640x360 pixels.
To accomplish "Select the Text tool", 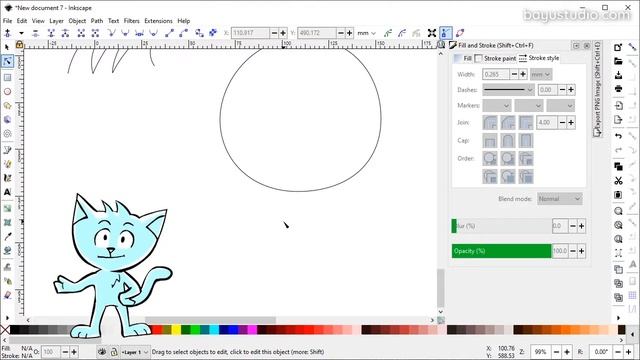I will [x=7, y=192].
